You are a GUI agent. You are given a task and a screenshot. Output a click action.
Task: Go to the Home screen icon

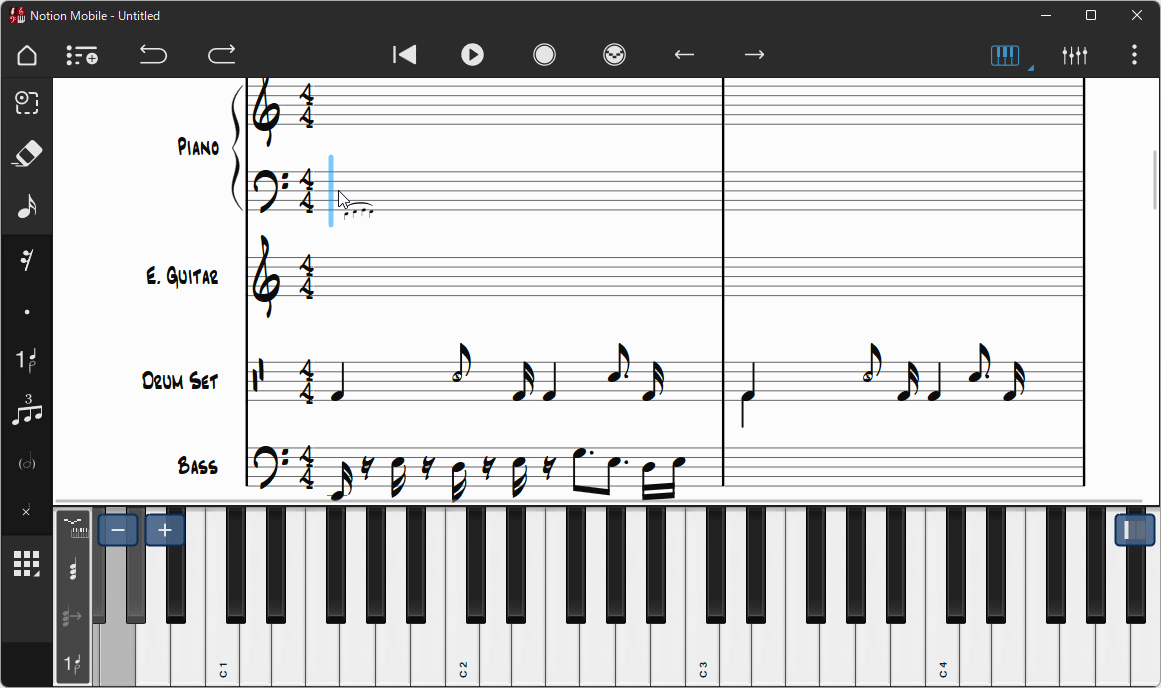tap(27, 56)
